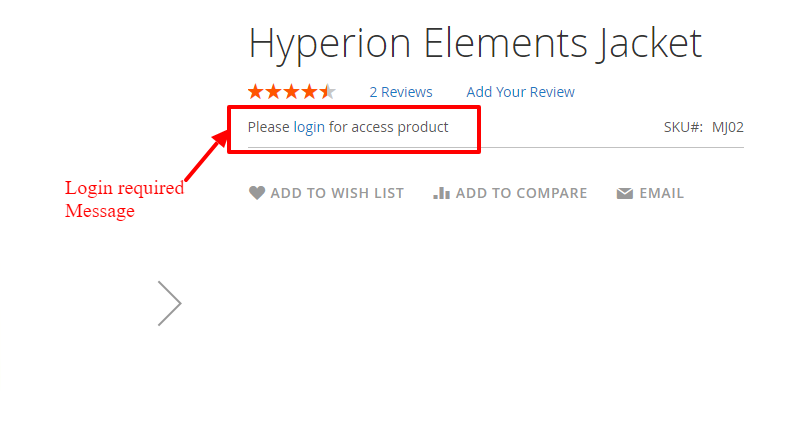The image size is (792, 424).
Task: Click the third orange rating star
Action: point(291,92)
